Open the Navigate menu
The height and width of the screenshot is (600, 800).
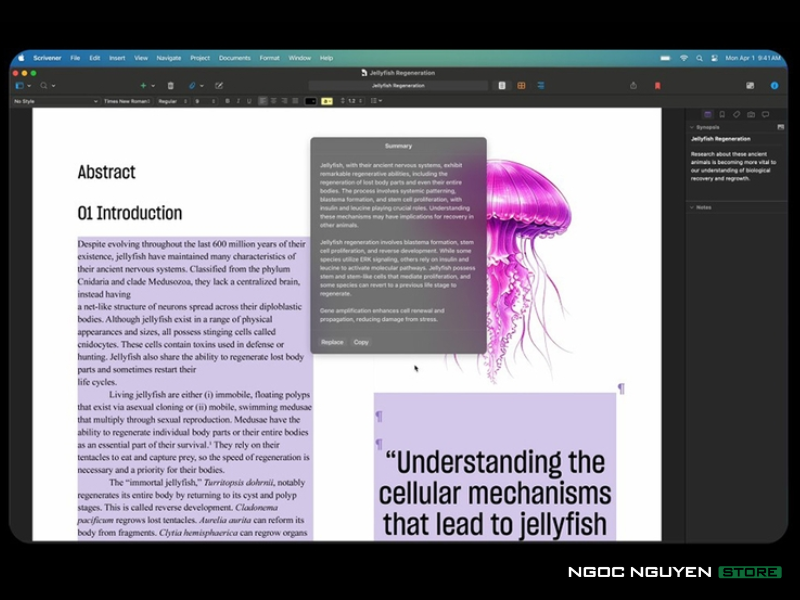168,58
